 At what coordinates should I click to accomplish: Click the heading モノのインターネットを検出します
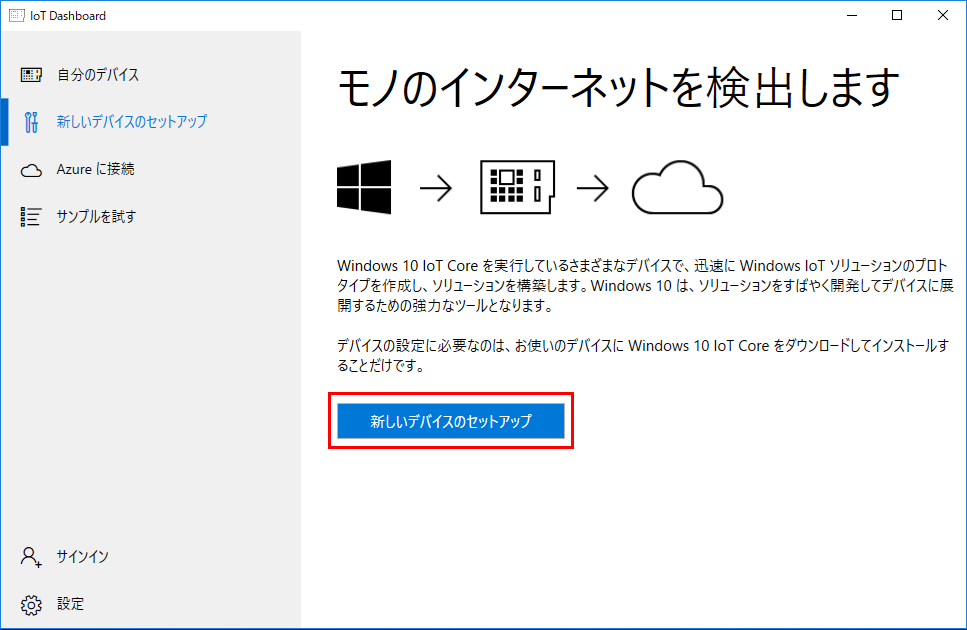point(619,88)
